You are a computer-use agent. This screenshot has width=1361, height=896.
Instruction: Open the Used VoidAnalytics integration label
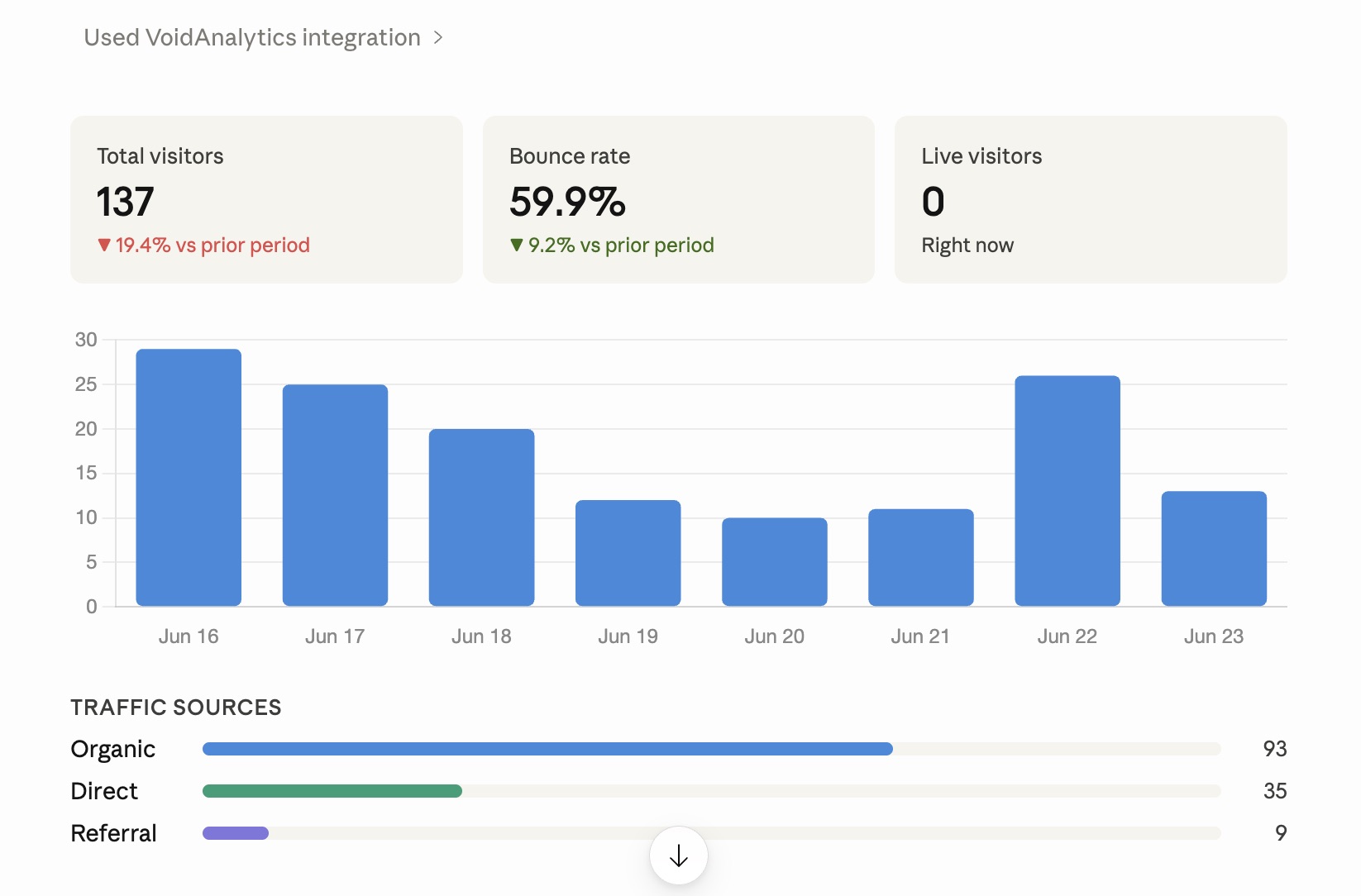click(x=252, y=38)
